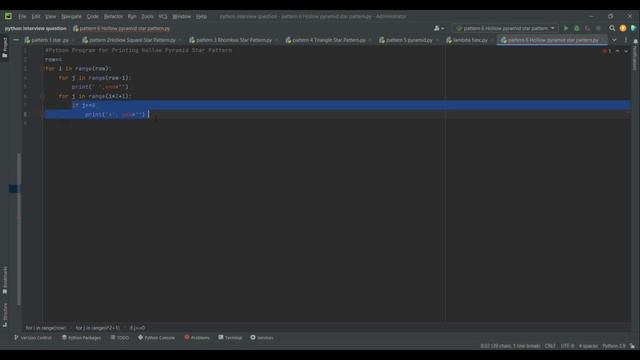
Task: Click 'for i in range(row)' breadcrumb
Action: tap(46, 328)
